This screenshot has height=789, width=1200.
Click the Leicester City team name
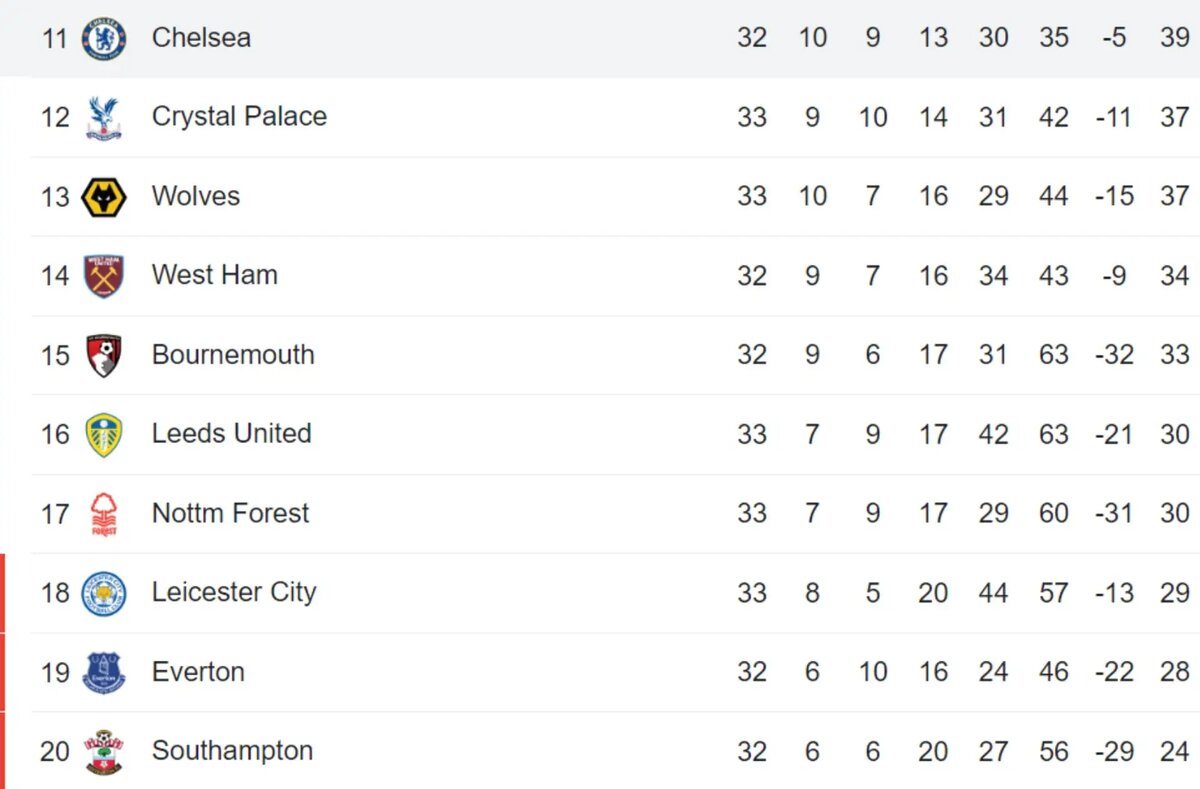pos(233,592)
